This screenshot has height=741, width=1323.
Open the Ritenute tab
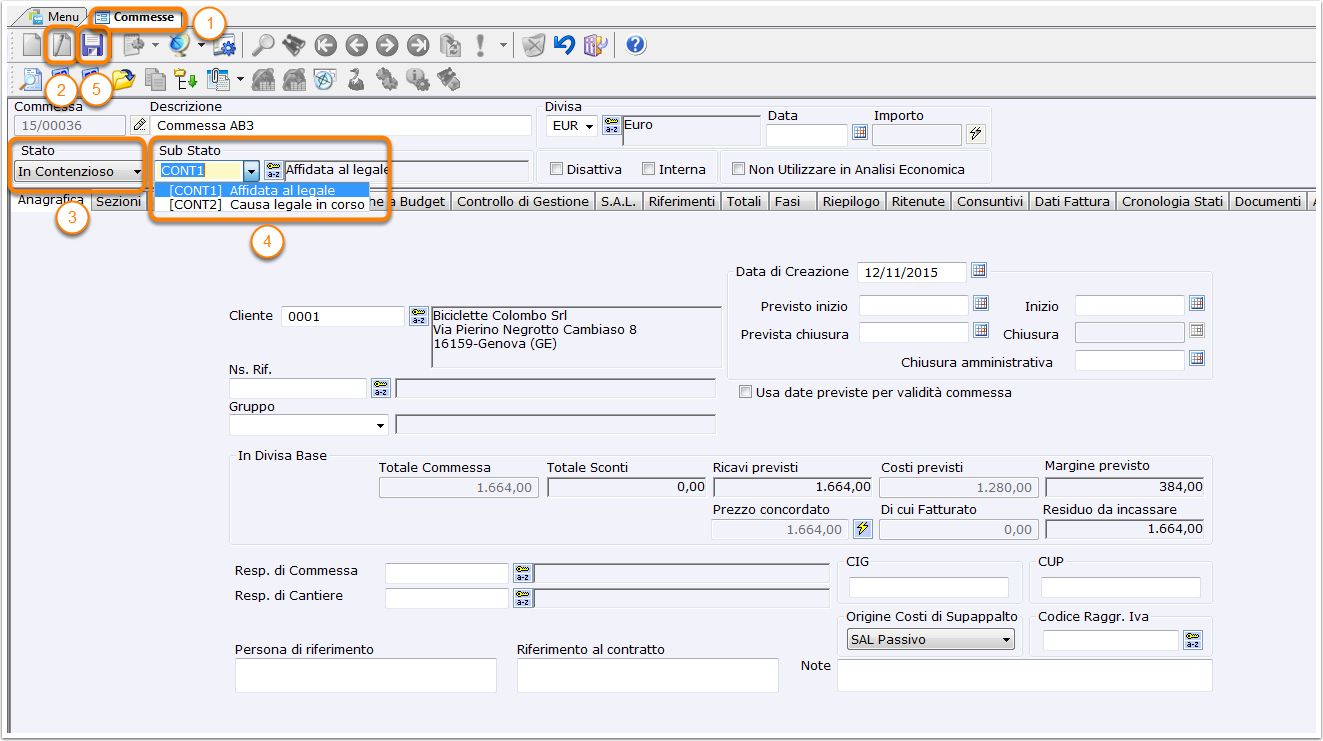coord(919,201)
